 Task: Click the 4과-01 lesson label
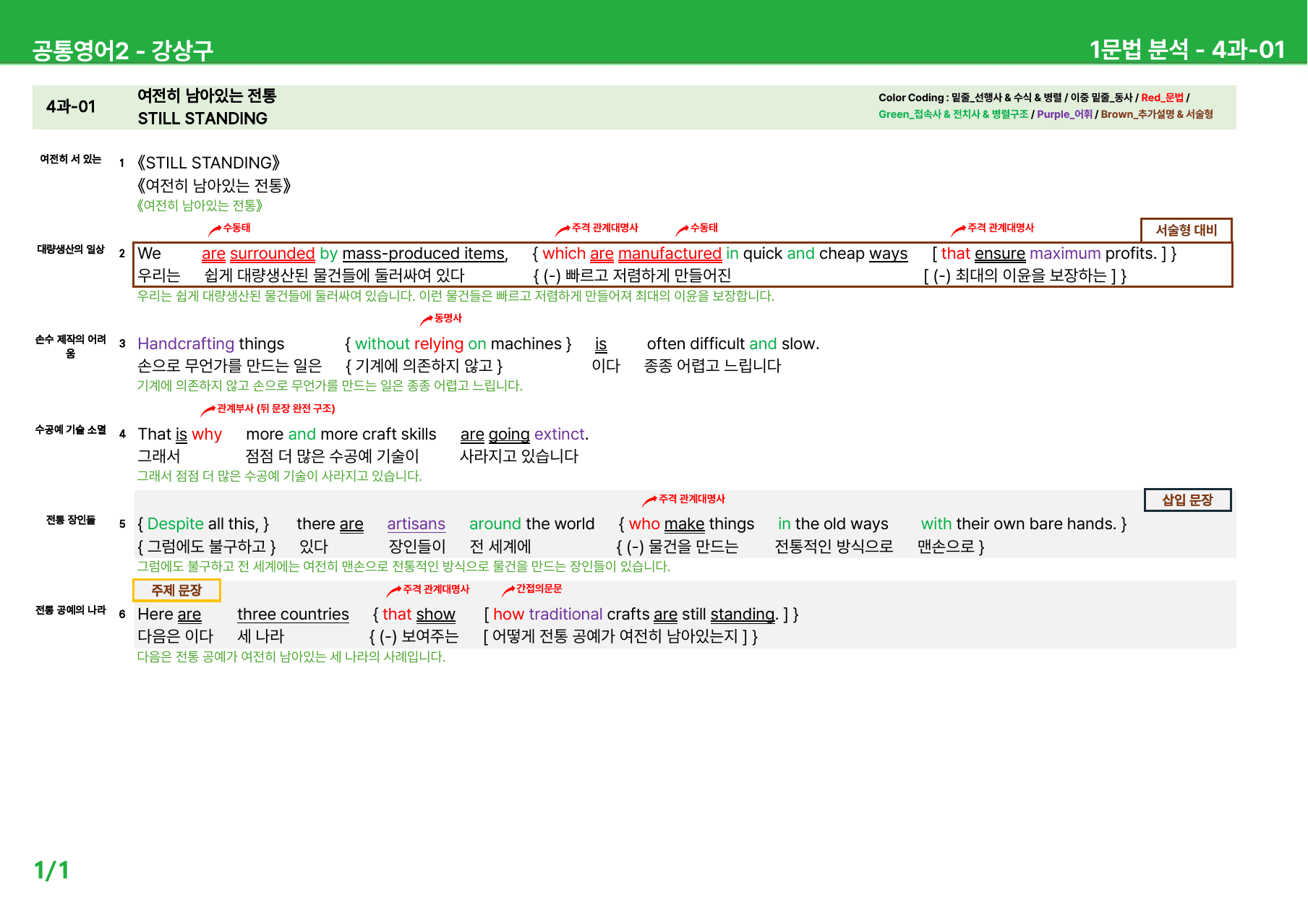71,106
